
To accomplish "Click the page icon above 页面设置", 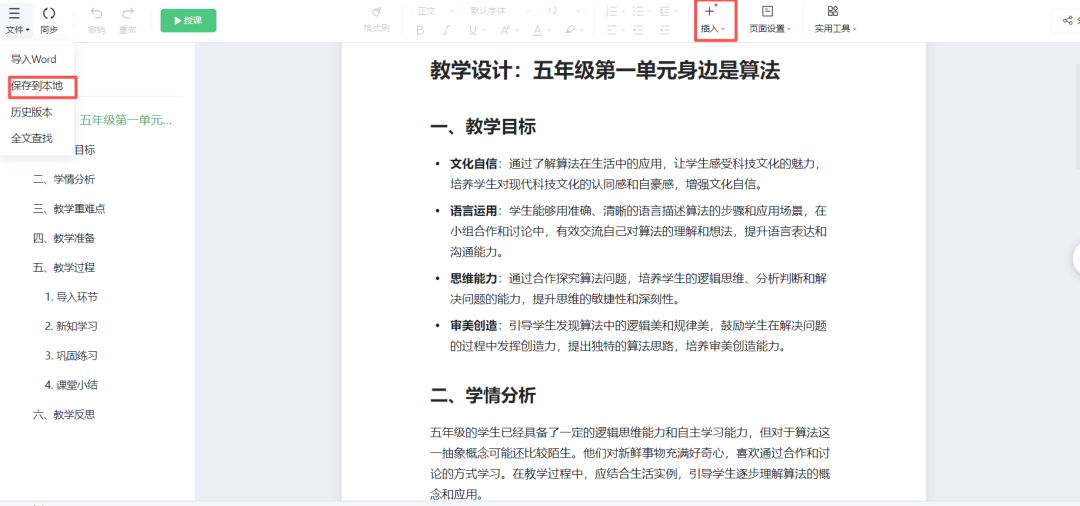I will tap(767, 11).
